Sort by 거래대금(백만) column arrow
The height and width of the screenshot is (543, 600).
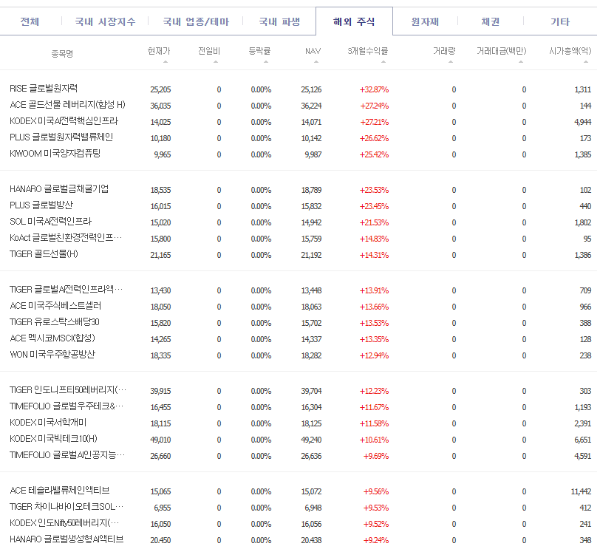[x=521, y=62]
